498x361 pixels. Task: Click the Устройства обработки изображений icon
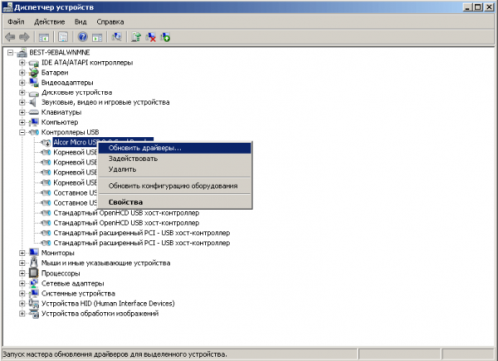click(x=34, y=313)
